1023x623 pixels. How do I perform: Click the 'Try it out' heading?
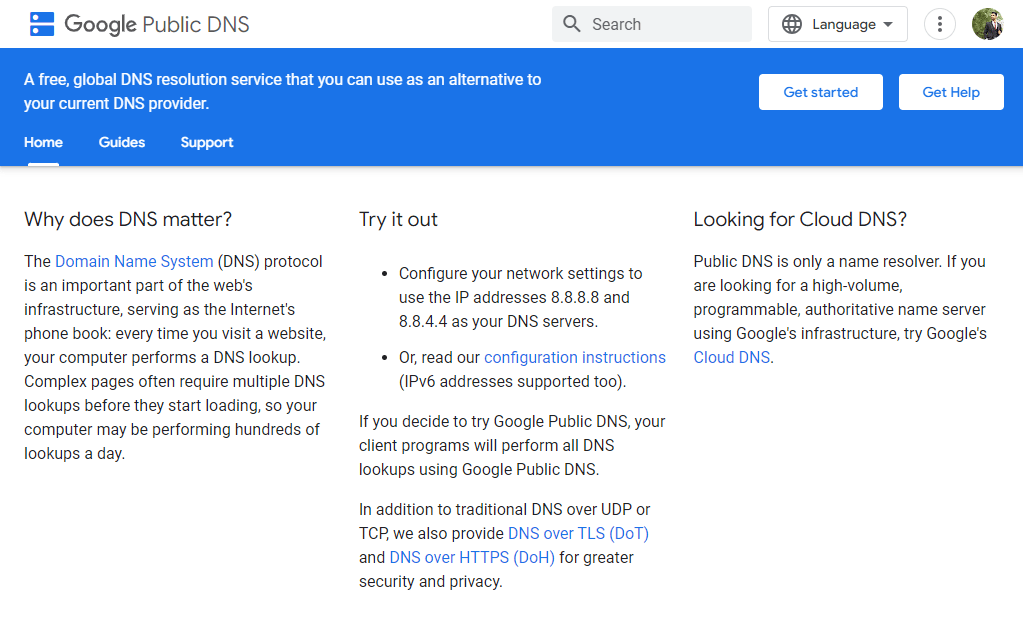(x=398, y=219)
